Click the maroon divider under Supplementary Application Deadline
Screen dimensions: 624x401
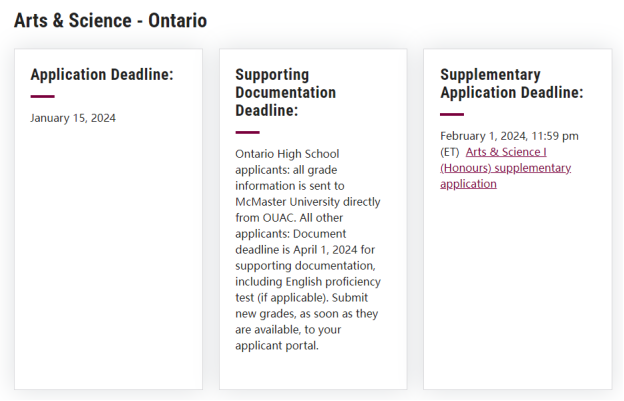coord(452,114)
